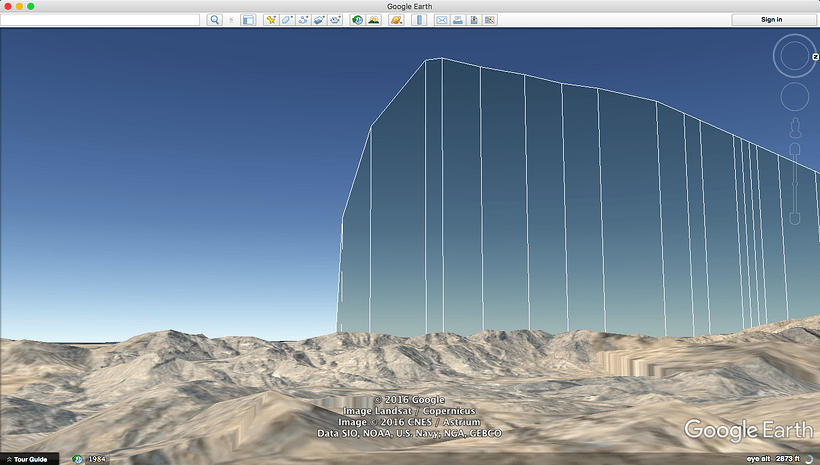Select the Add Image Overlay tool
This screenshot has width=820, height=465.
coord(319,20)
